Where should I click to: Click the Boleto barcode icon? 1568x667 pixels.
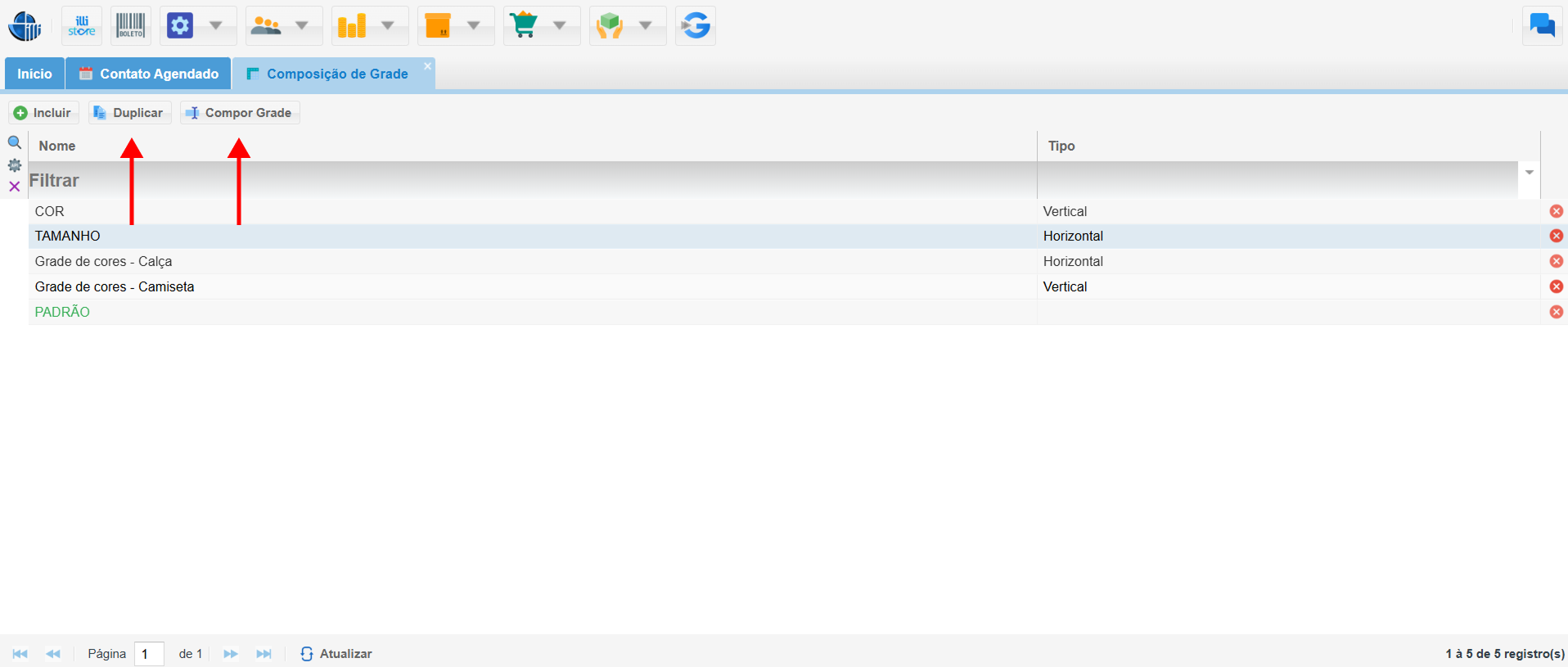[130, 26]
